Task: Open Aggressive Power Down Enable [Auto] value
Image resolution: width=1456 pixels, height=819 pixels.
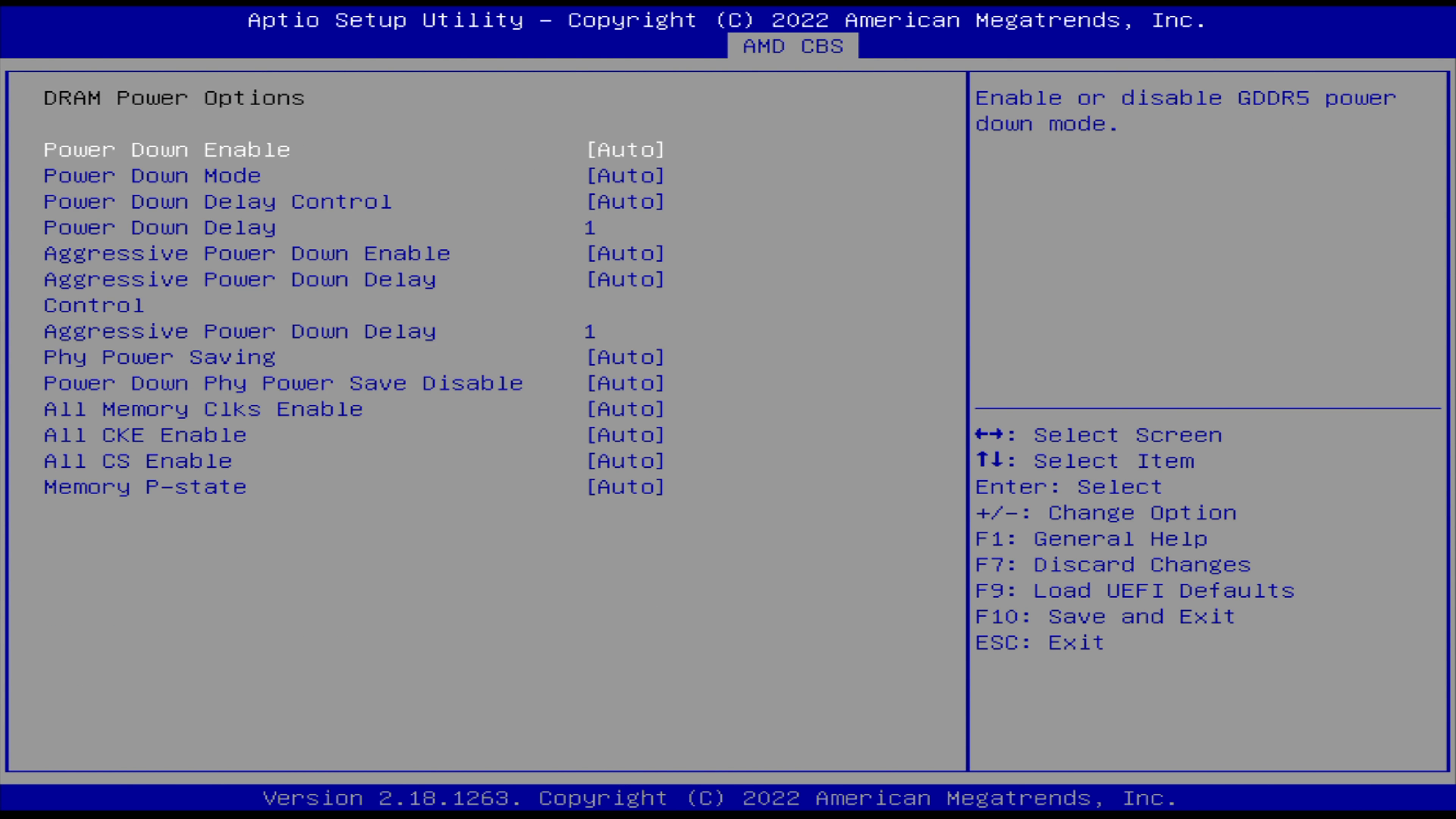Action: click(x=625, y=254)
